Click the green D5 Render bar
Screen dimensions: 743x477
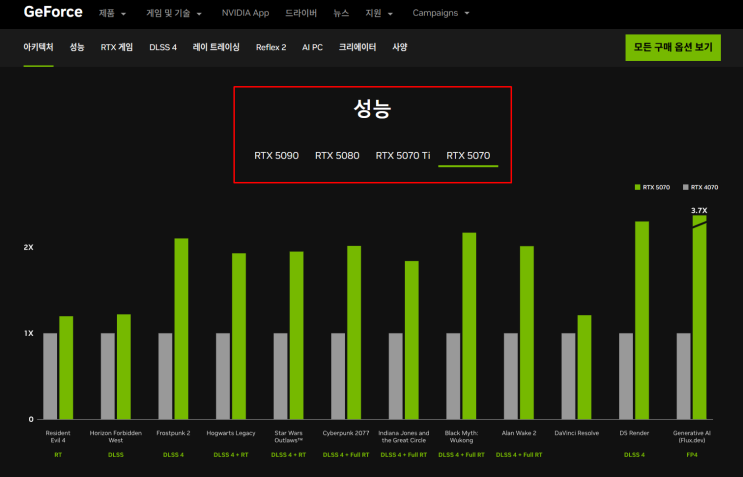[x=642, y=320]
